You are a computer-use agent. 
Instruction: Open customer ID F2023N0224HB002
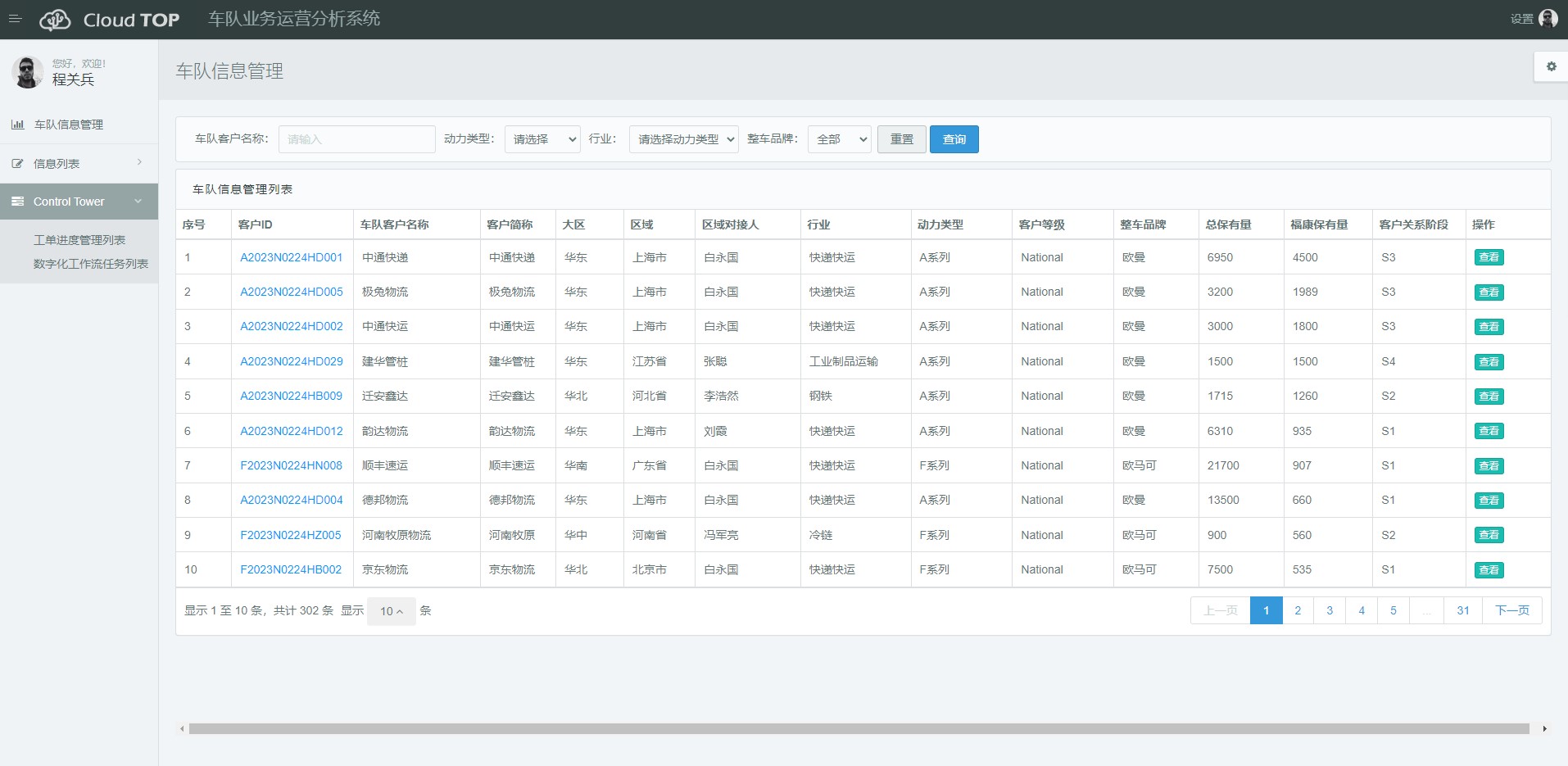[x=291, y=569]
